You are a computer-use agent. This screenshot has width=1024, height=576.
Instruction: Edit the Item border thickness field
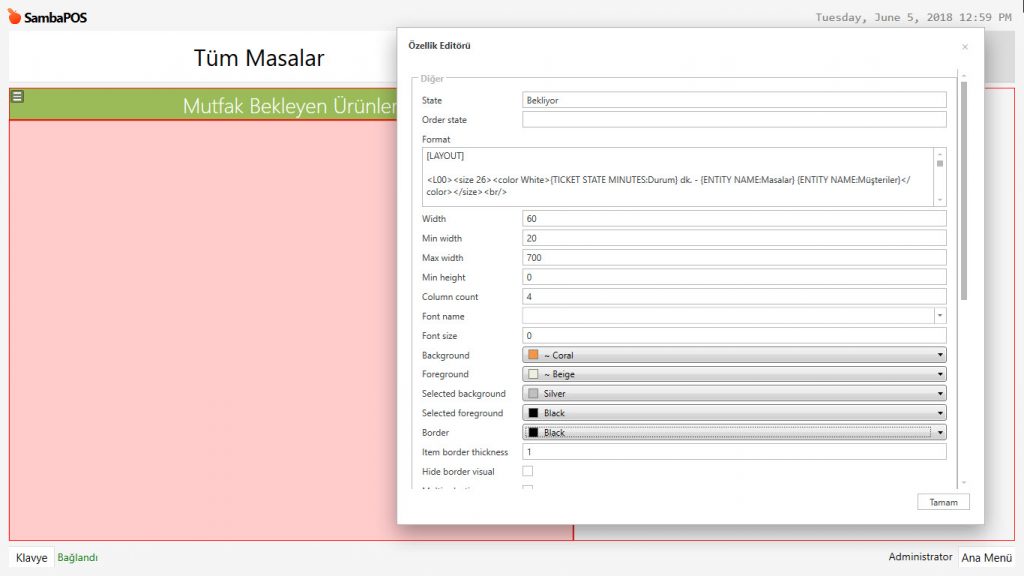[734, 452]
